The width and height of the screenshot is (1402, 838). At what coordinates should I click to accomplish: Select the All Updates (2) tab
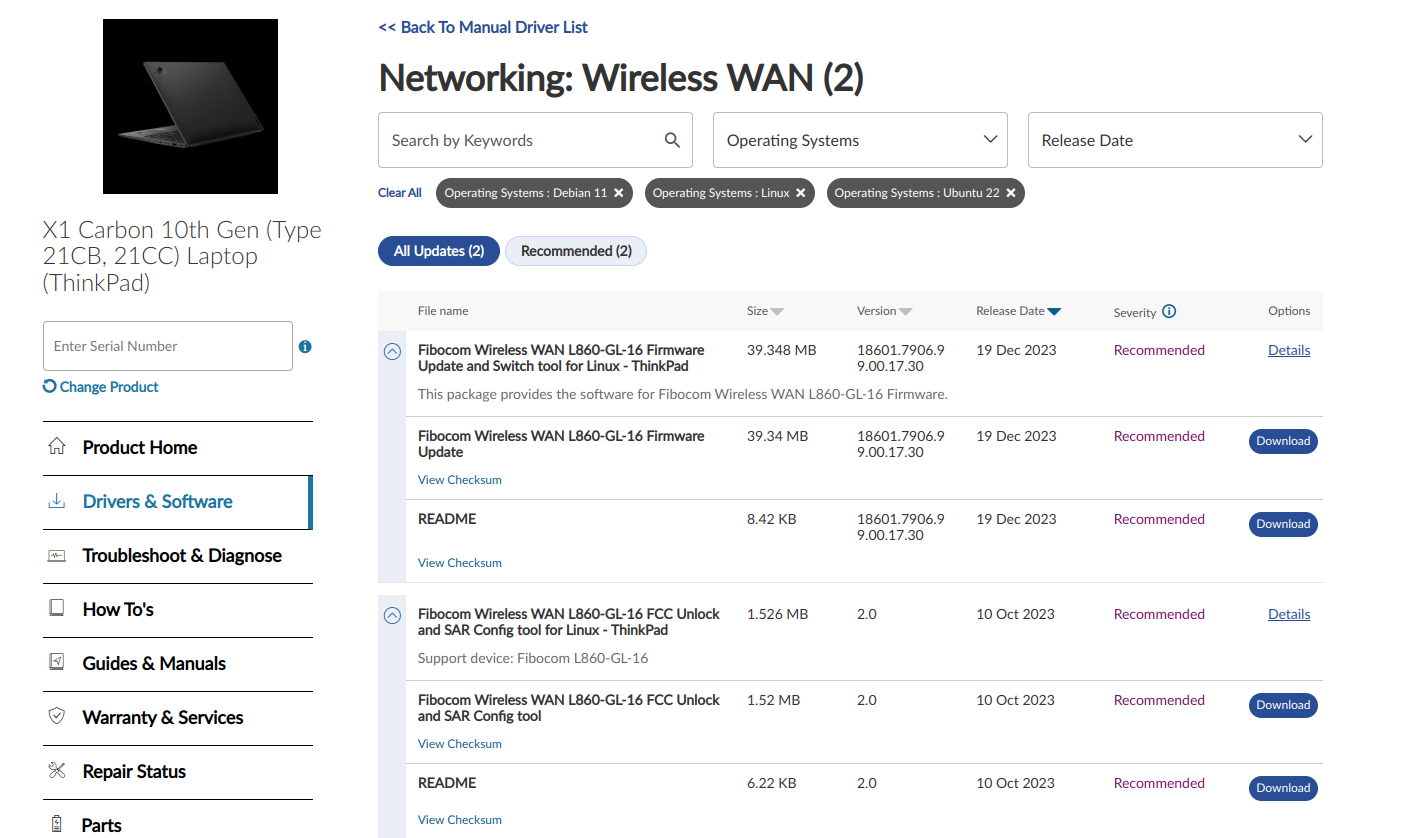click(439, 251)
